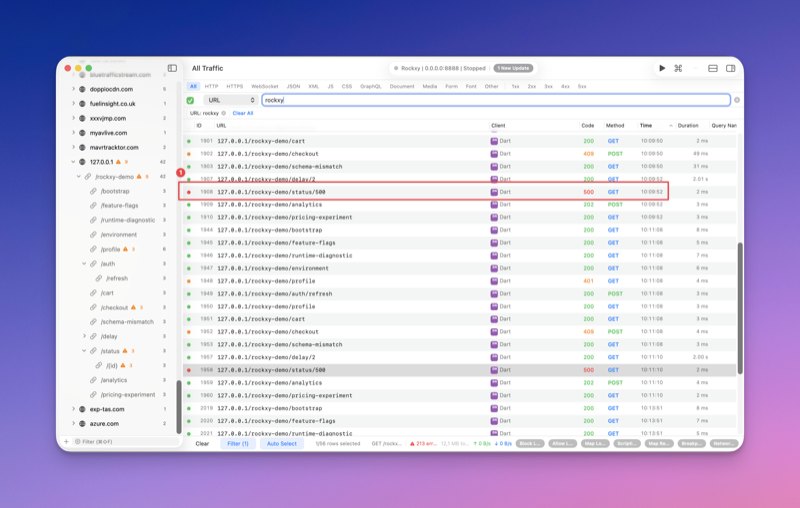800x508 pixels.
Task: Toggle the 2xx status filter
Action: pyautogui.click(x=532, y=87)
